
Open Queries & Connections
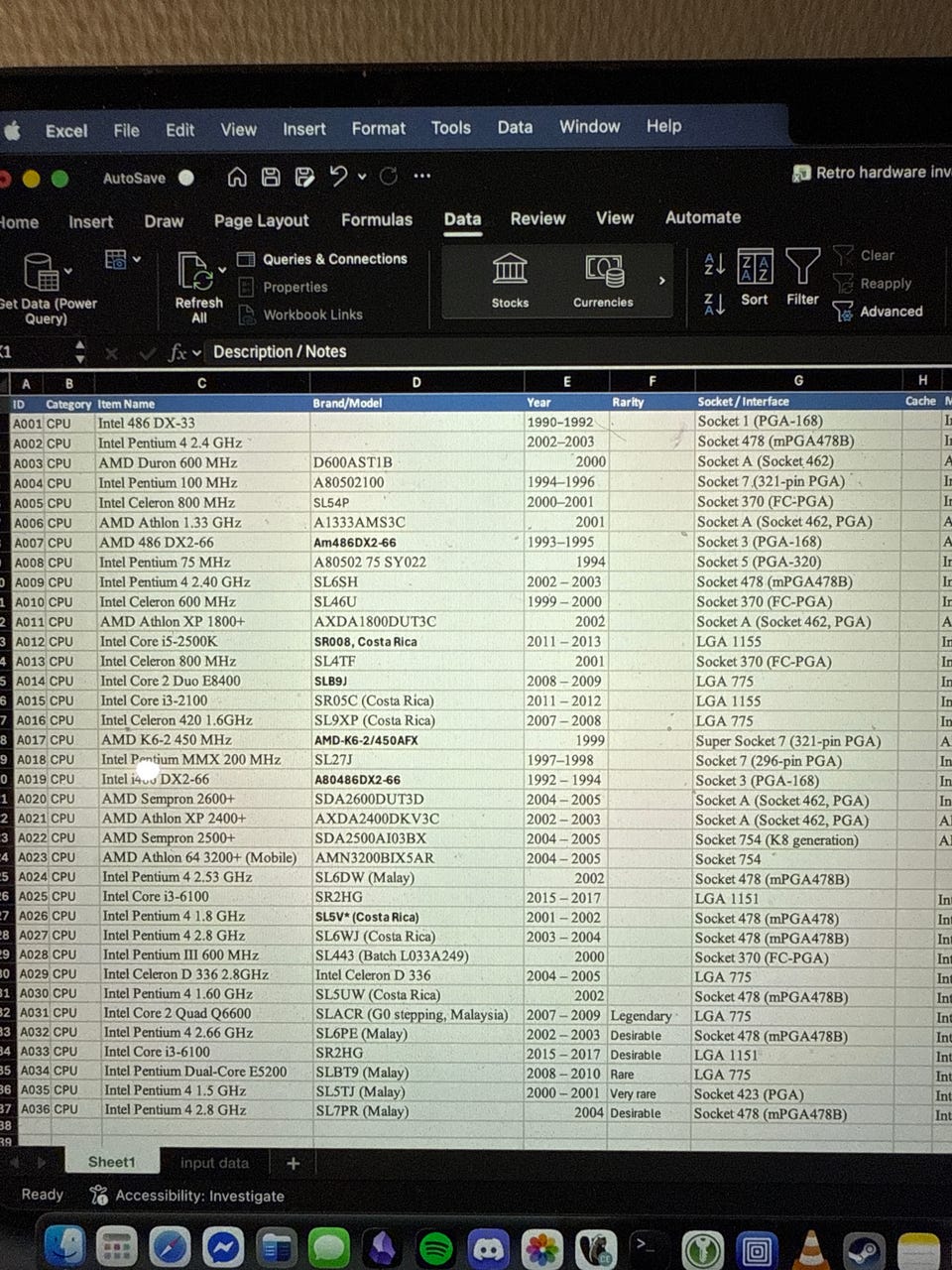tap(323, 259)
